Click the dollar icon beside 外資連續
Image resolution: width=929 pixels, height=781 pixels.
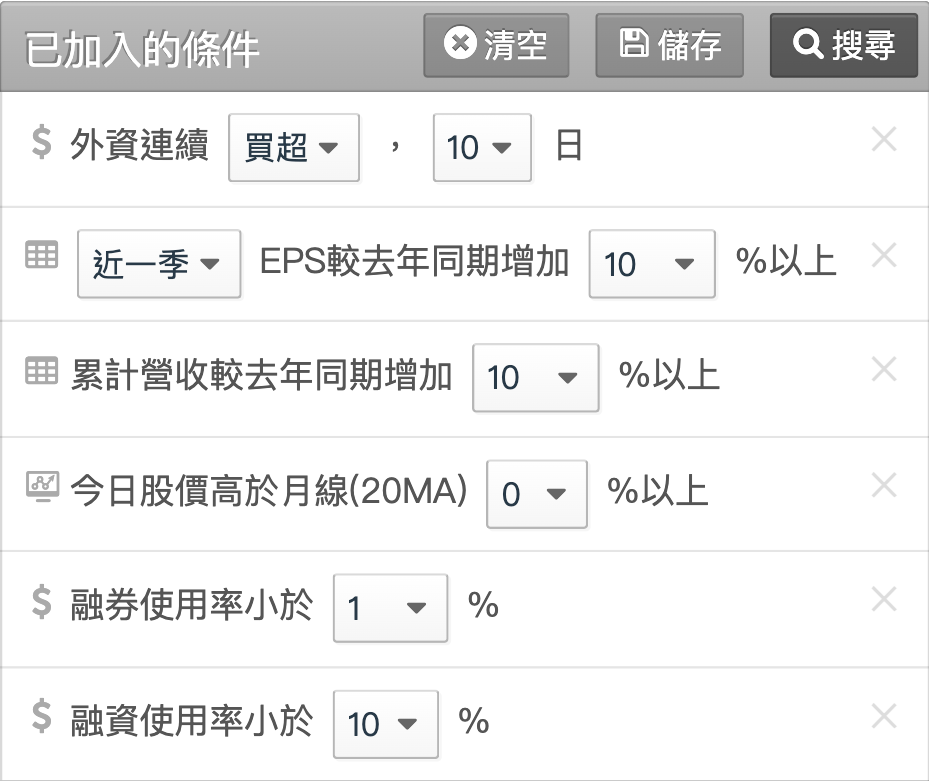click(x=41, y=143)
